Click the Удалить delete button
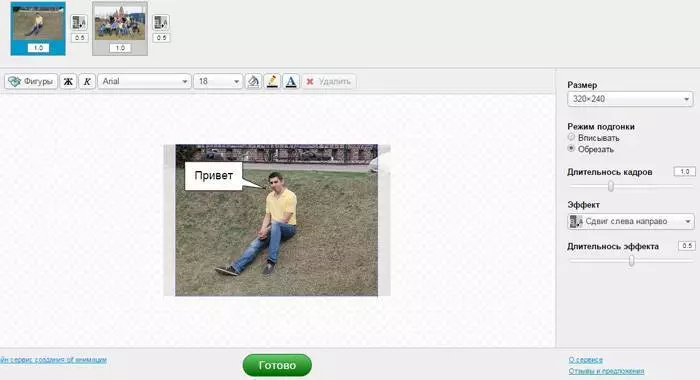This screenshot has width=700, height=380. click(329, 81)
